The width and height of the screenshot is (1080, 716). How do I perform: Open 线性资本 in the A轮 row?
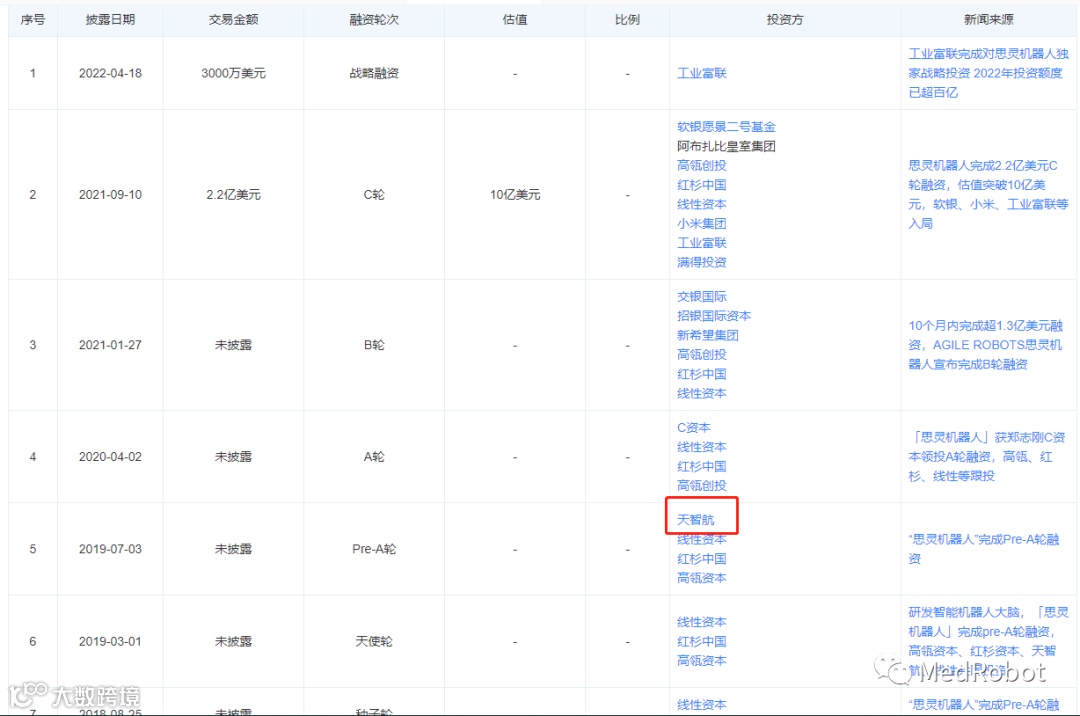pos(701,447)
